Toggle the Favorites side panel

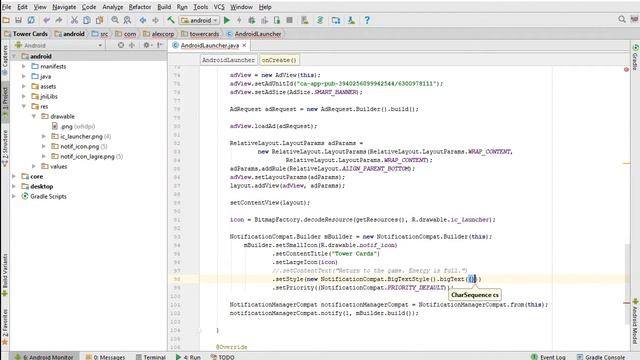[x=5, y=327]
